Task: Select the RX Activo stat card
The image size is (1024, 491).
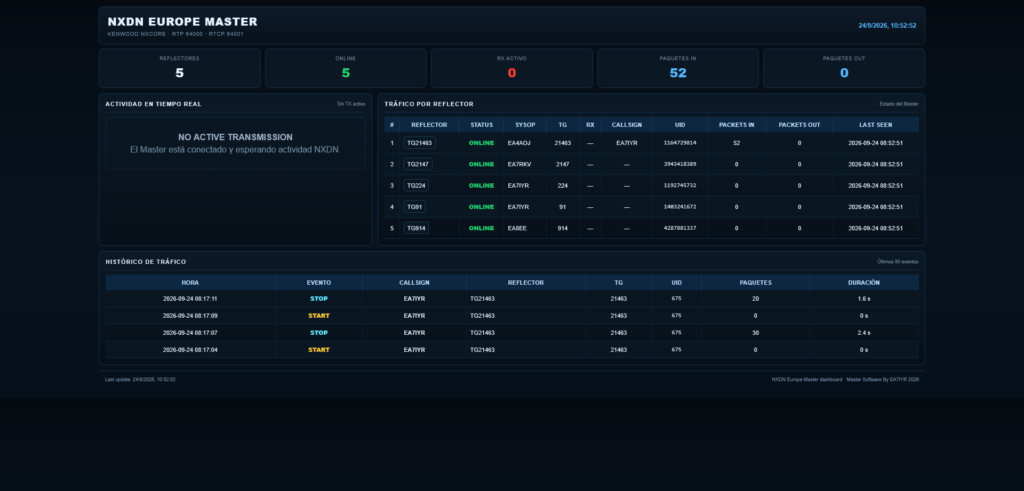Action: click(512, 68)
